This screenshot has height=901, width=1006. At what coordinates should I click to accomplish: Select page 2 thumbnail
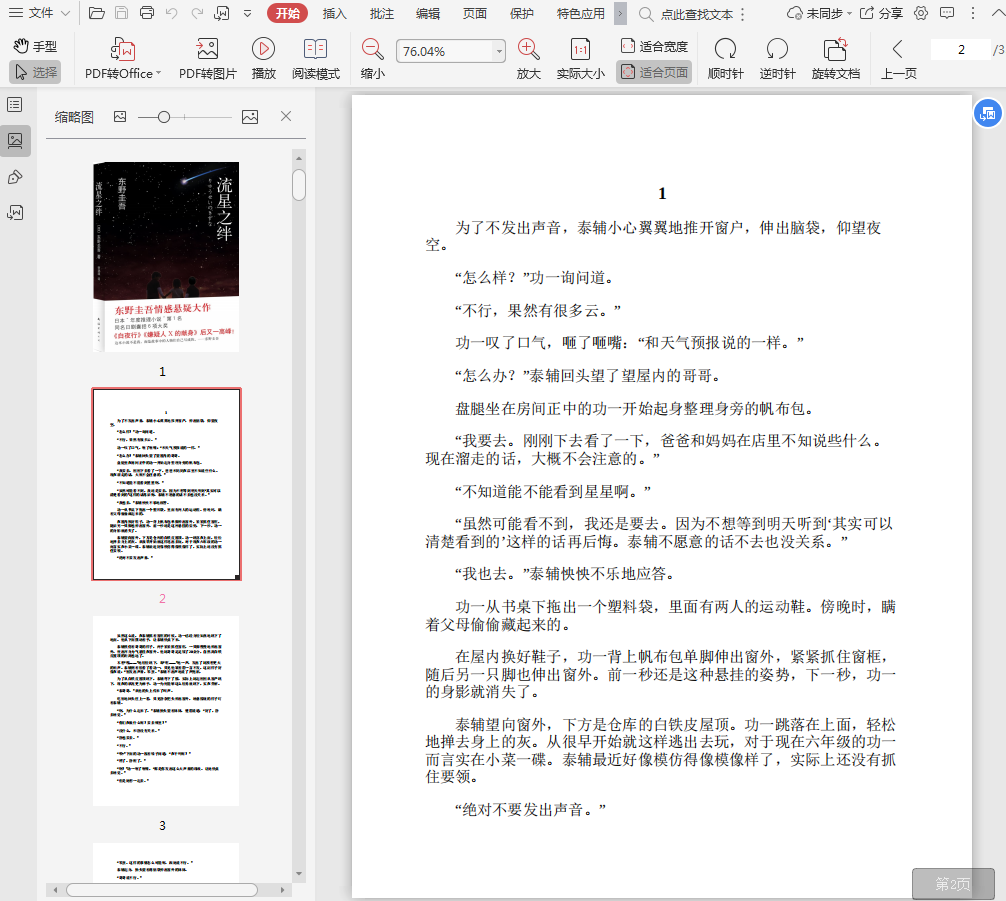point(166,484)
